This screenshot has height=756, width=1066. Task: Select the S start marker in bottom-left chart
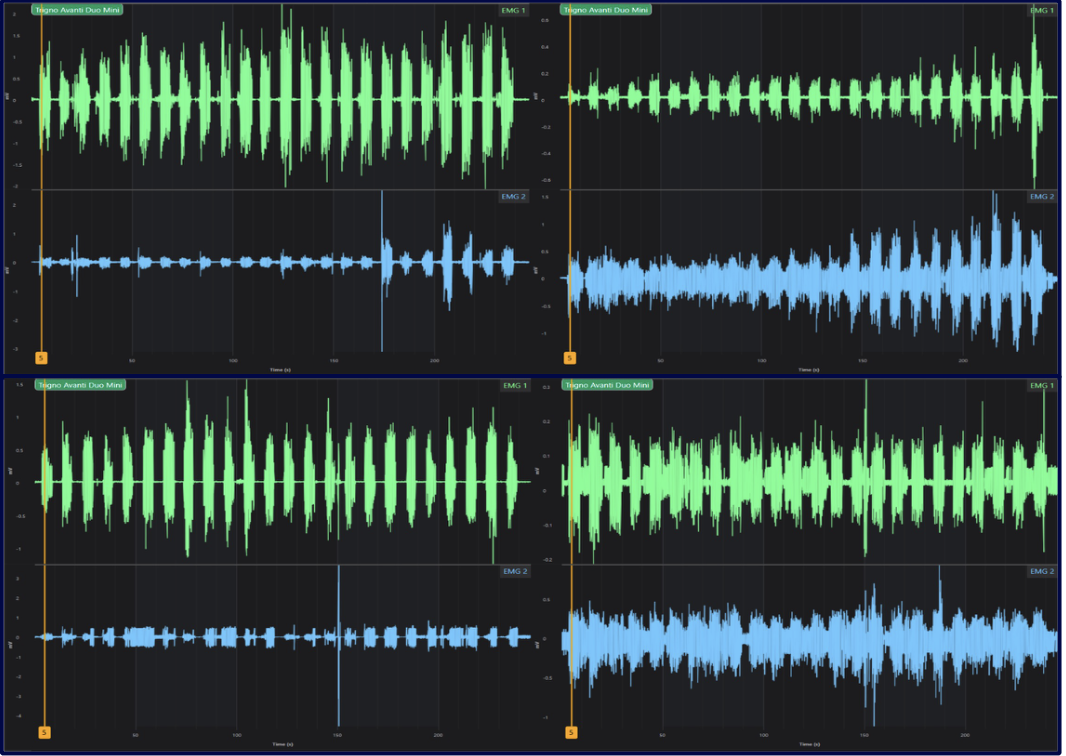point(44,733)
